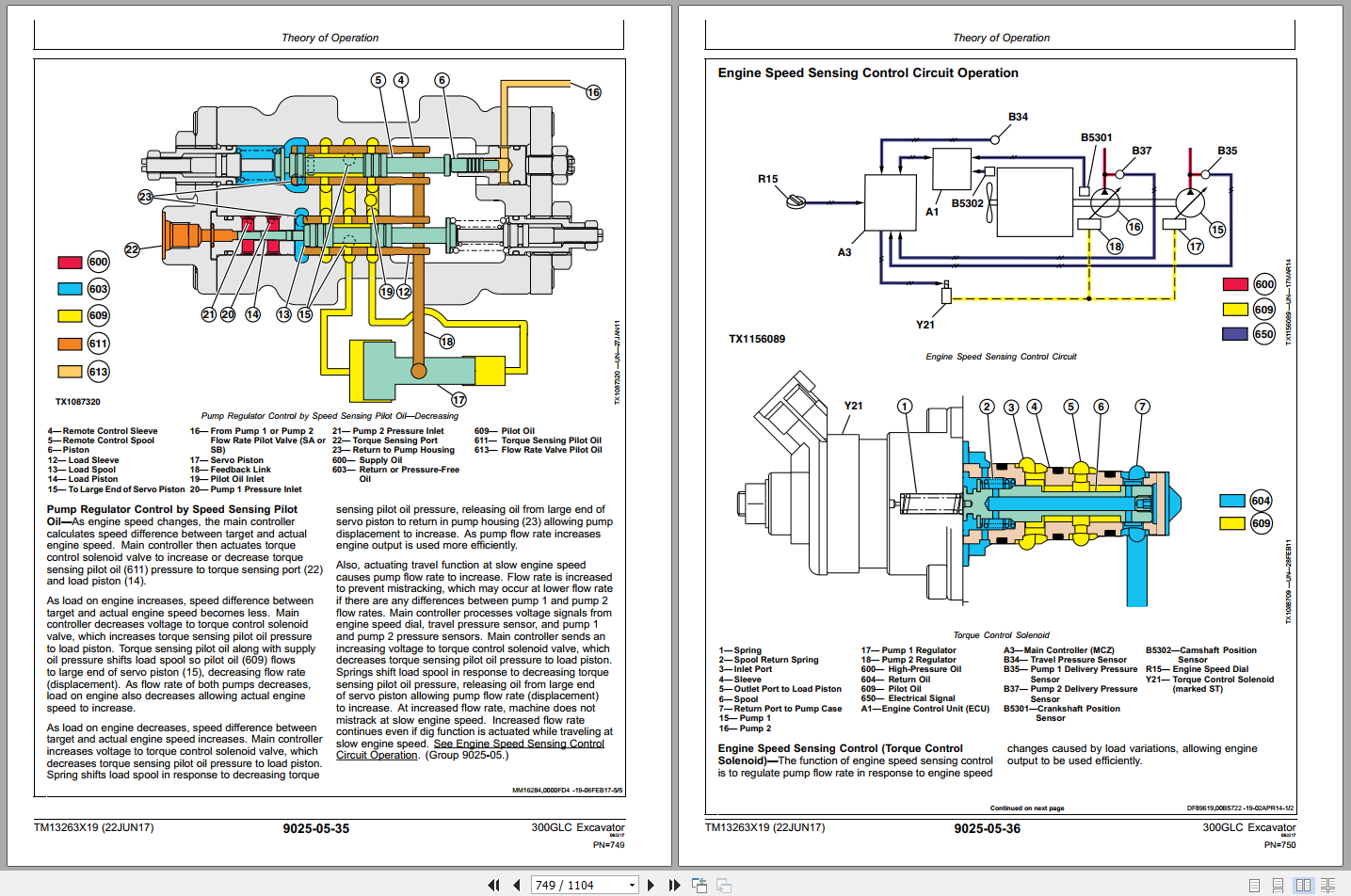This screenshot has height=896, width=1351.
Task: Switch to continuous scrolling page layout
Action: click(x=1276, y=885)
